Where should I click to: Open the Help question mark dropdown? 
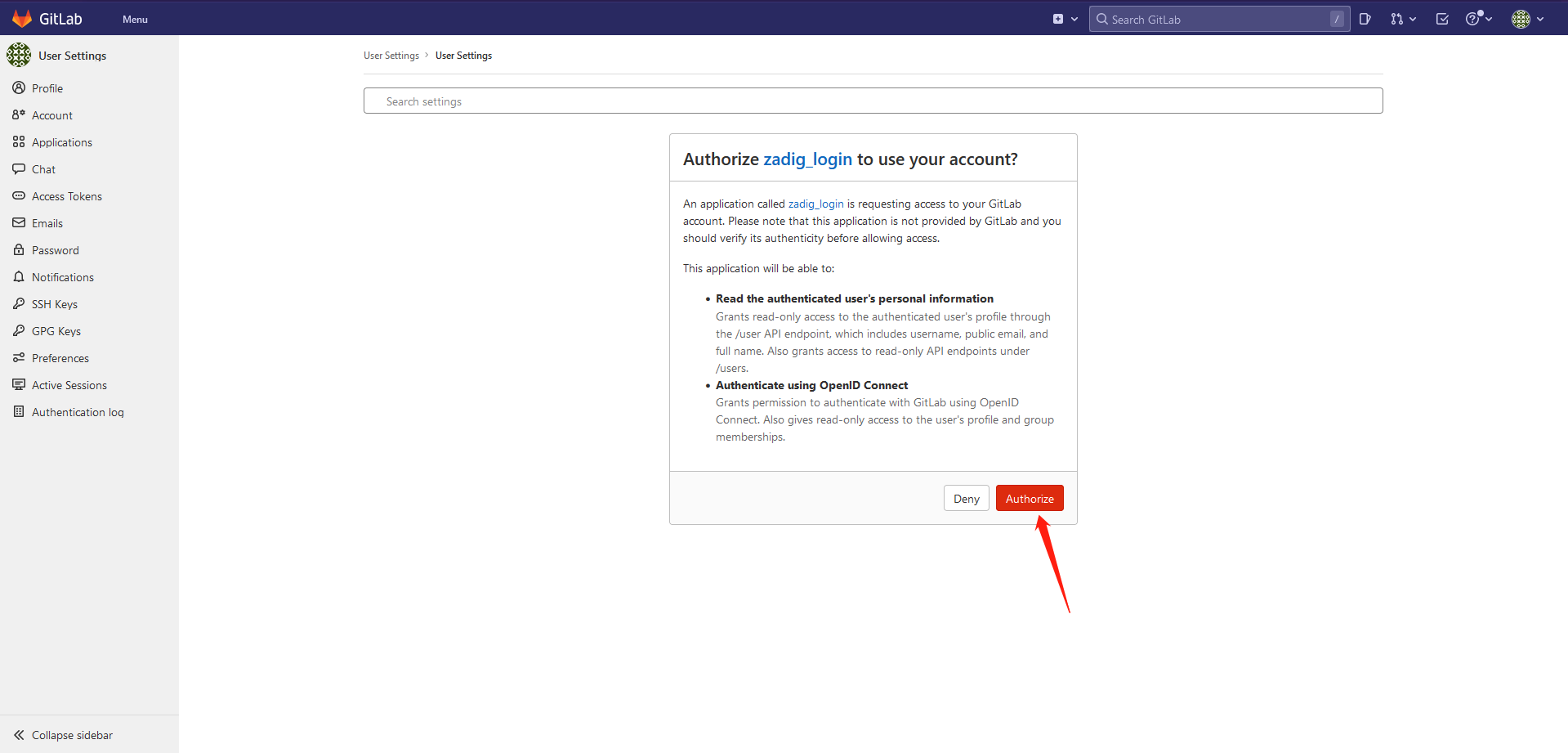1479,19
